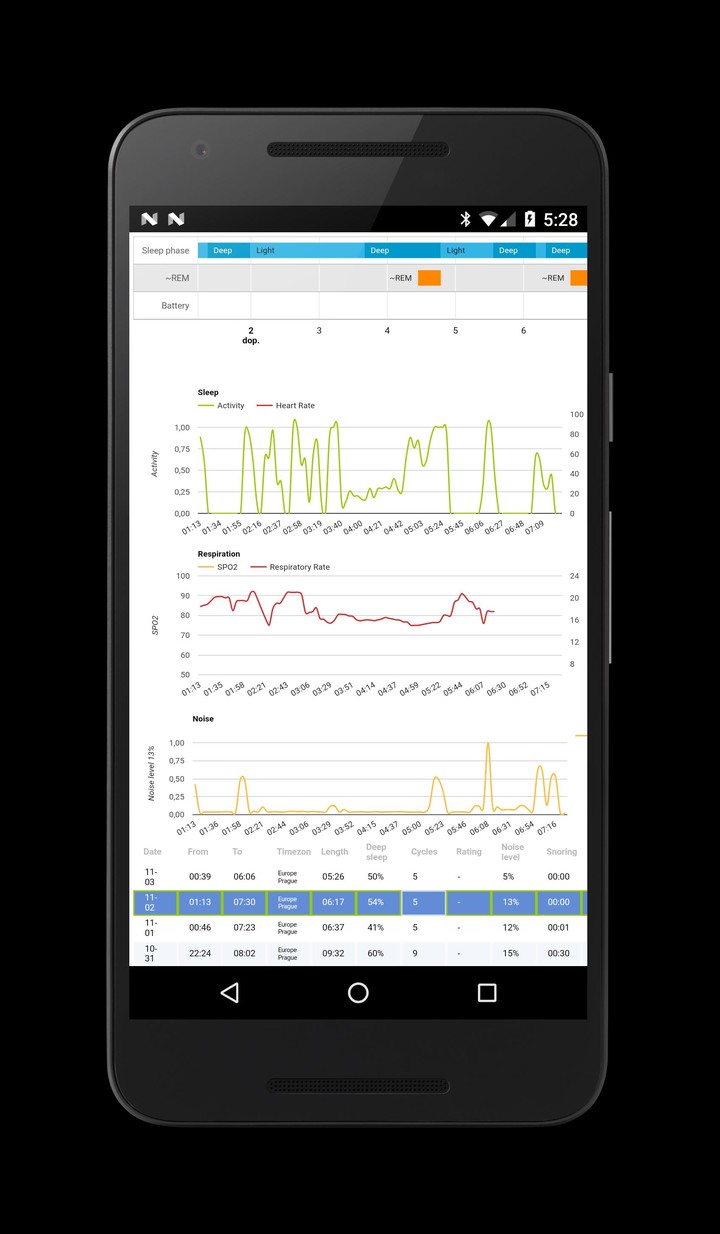Tap the leftmost N notification icon
This screenshot has width=720, height=1234.
tap(149, 219)
